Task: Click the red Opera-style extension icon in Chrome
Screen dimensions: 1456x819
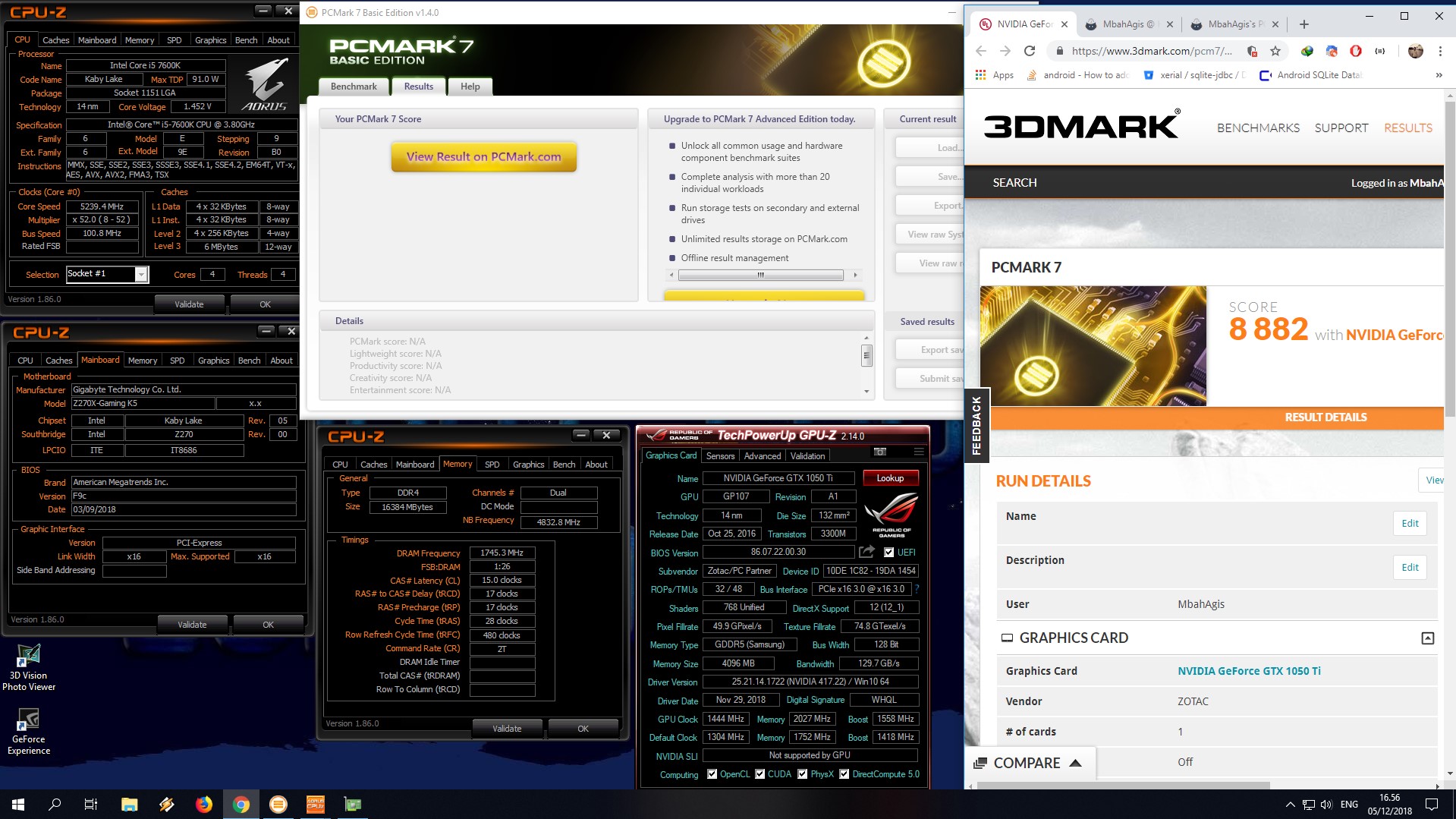Action: pos(1356,51)
